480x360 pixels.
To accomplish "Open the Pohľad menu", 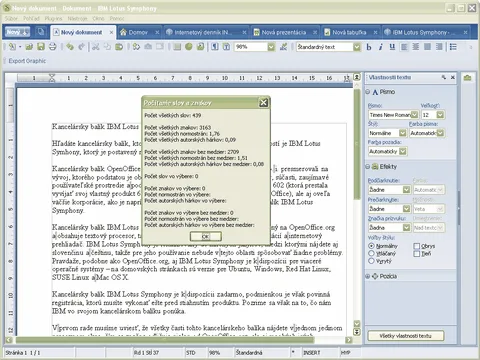I will (31, 18).
